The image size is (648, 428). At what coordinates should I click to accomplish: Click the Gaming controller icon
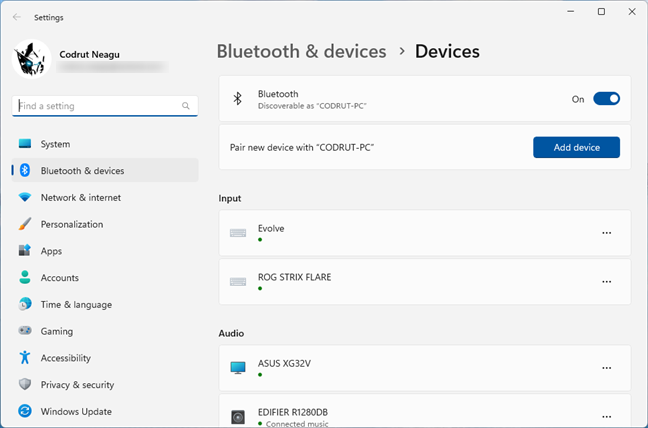25,331
